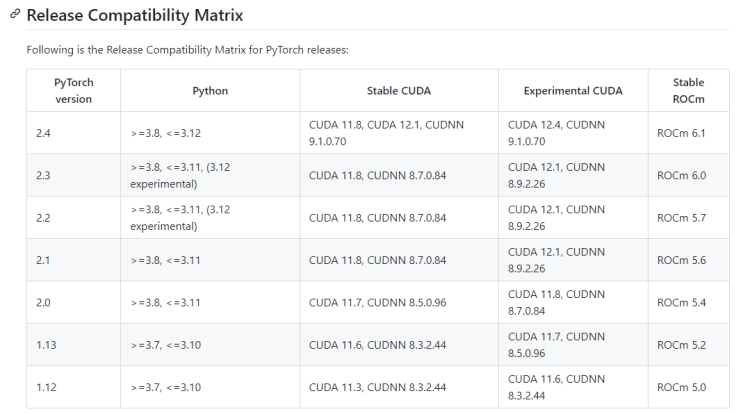Viewport: 743px width, 414px height.
Task: Click the "Experimental CUDA" column header
Action: tap(573, 90)
